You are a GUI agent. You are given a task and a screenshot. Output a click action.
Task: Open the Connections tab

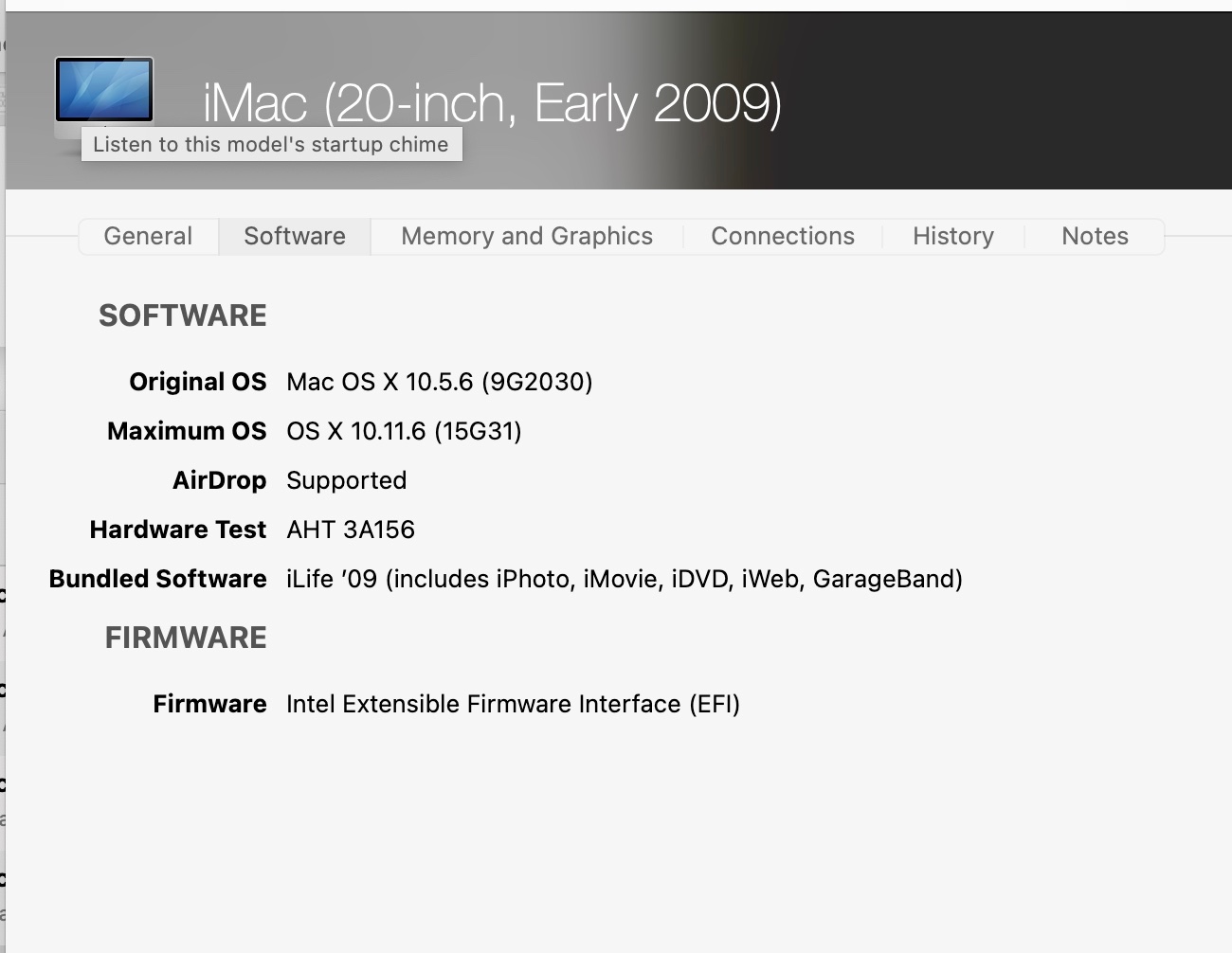click(x=783, y=236)
